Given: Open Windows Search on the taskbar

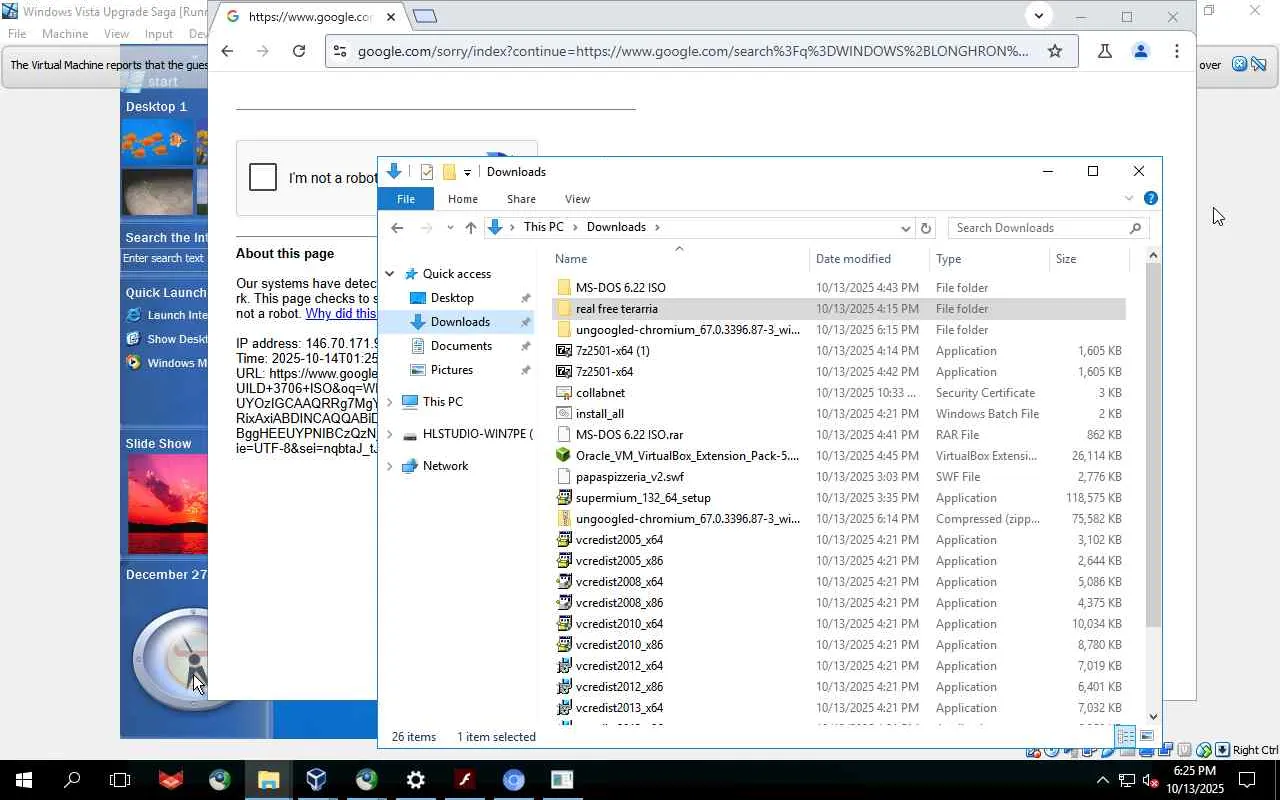Looking at the screenshot, I should pyautogui.click(x=72, y=780).
